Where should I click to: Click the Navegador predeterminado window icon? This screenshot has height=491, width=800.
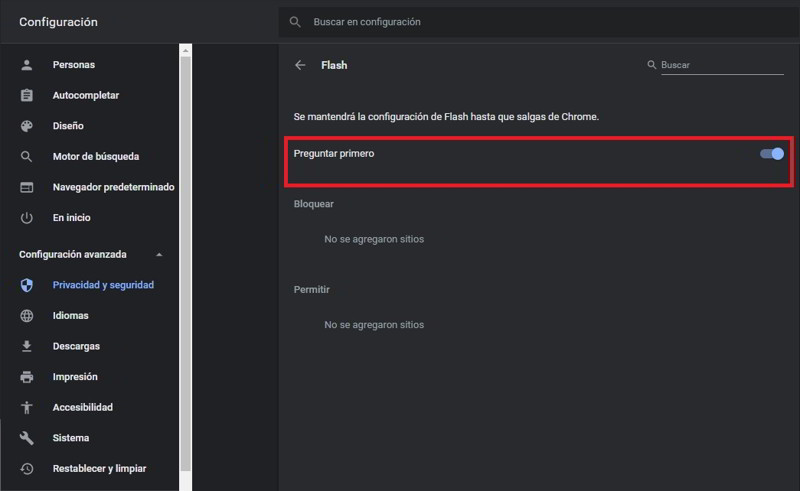coord(27,187)
